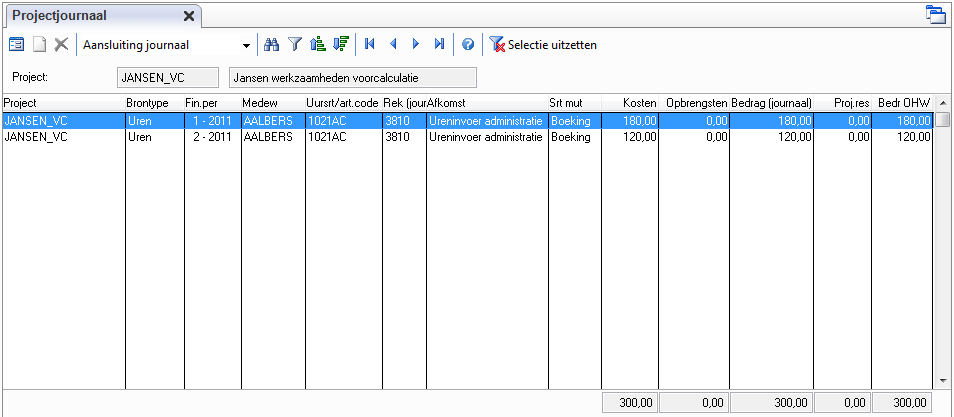Click the Bedr OHW column header

(x=902, y=103)
